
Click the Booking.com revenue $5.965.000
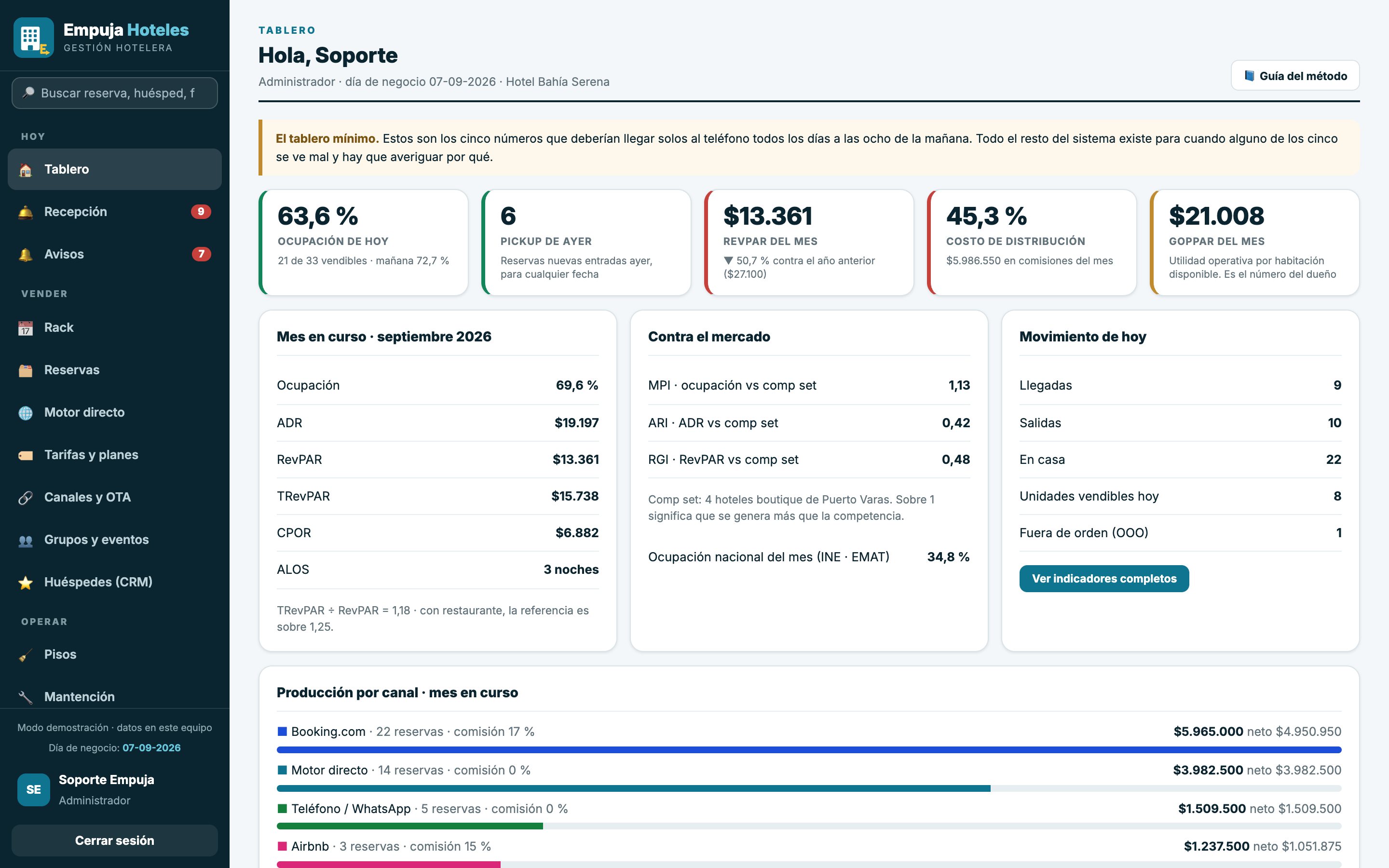[1208, 732]
